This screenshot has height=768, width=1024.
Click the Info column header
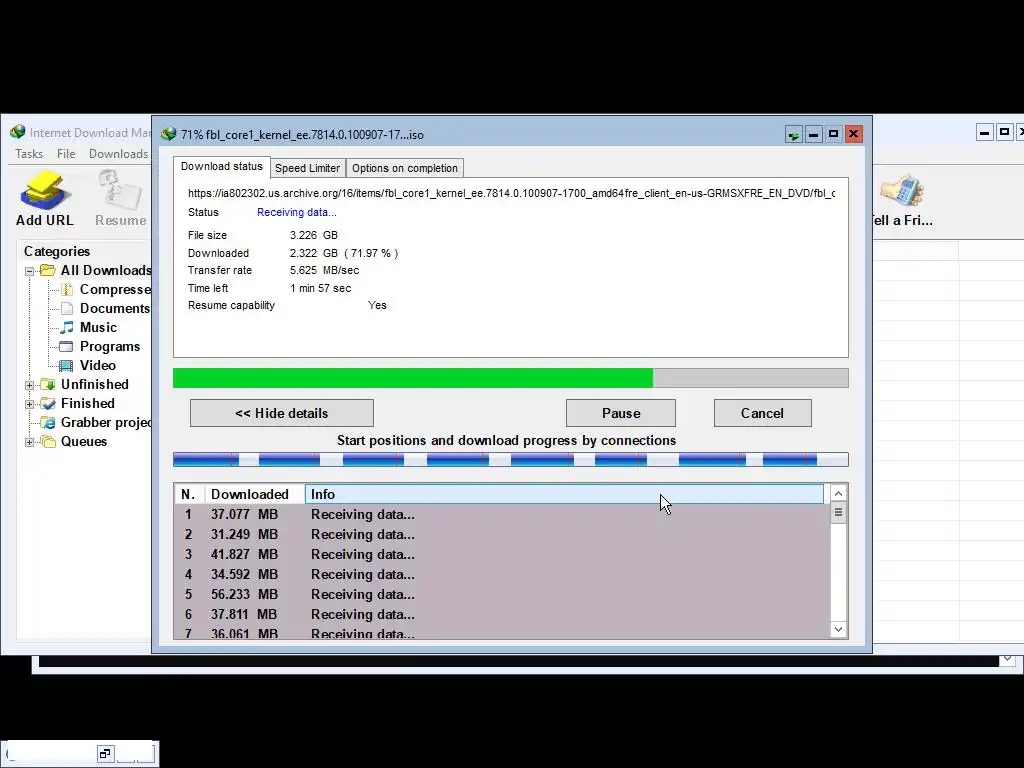pos(564,494)
